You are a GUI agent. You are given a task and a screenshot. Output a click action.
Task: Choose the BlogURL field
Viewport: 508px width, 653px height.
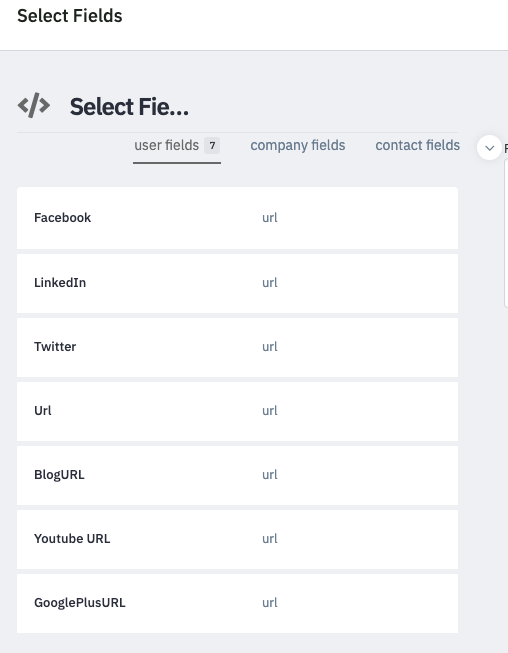(237, 475)
